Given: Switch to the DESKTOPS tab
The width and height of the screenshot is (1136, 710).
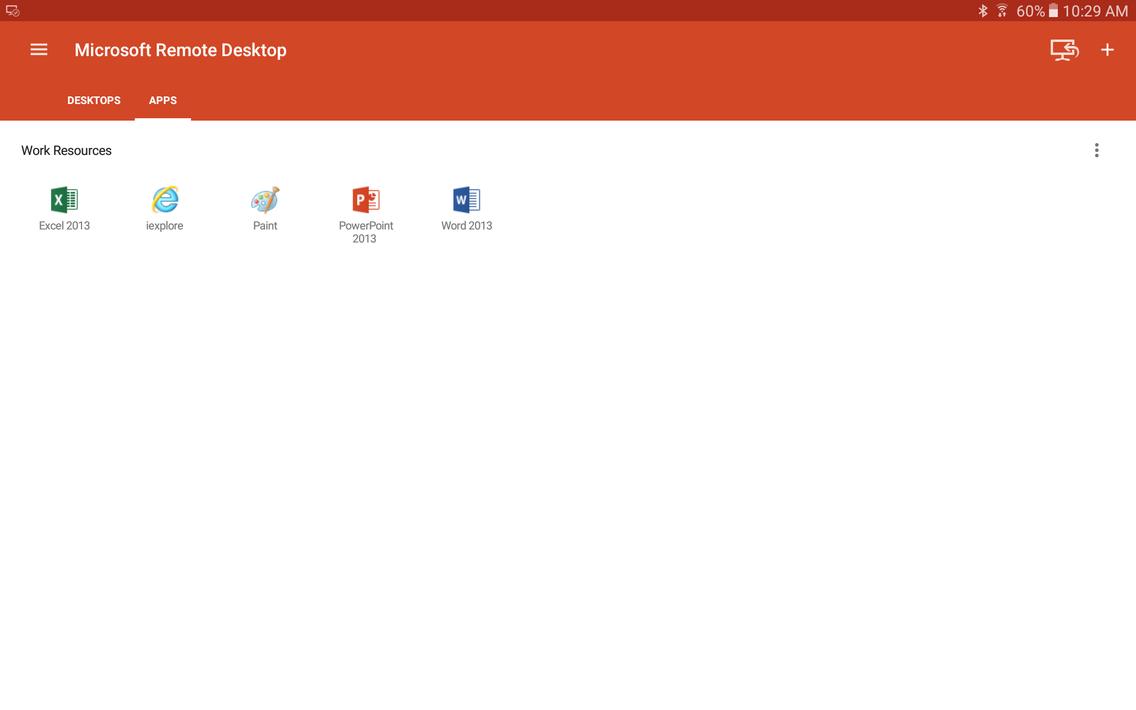Looking at the screenshot, I should 93,99.
